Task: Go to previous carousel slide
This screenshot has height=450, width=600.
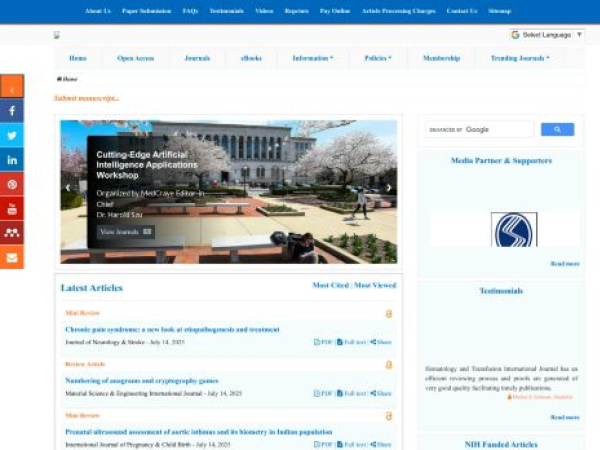Action: [x=68, y=188]
